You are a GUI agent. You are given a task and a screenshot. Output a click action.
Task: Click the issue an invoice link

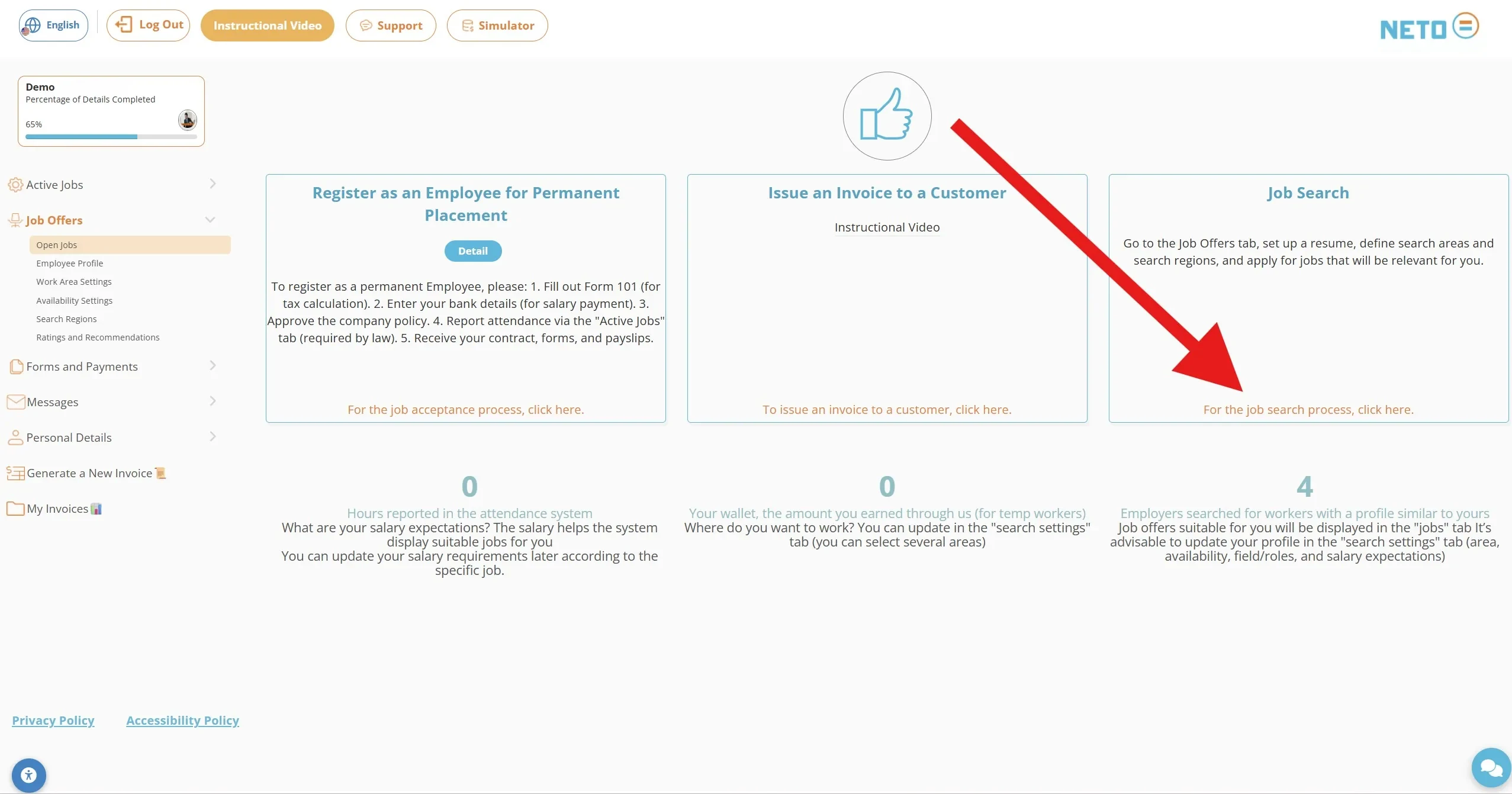[x=887, y=410]
